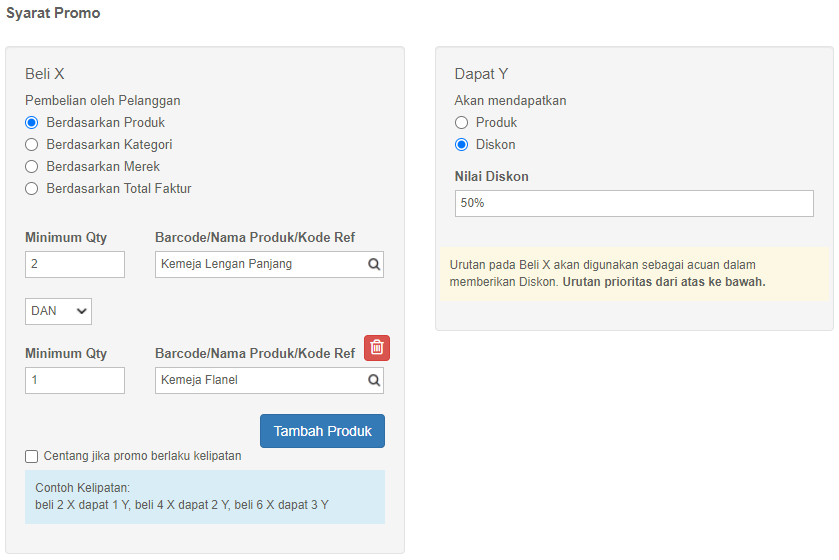Click Kemeja Flanel product input

pyautogui.click(x=261, y=380)
